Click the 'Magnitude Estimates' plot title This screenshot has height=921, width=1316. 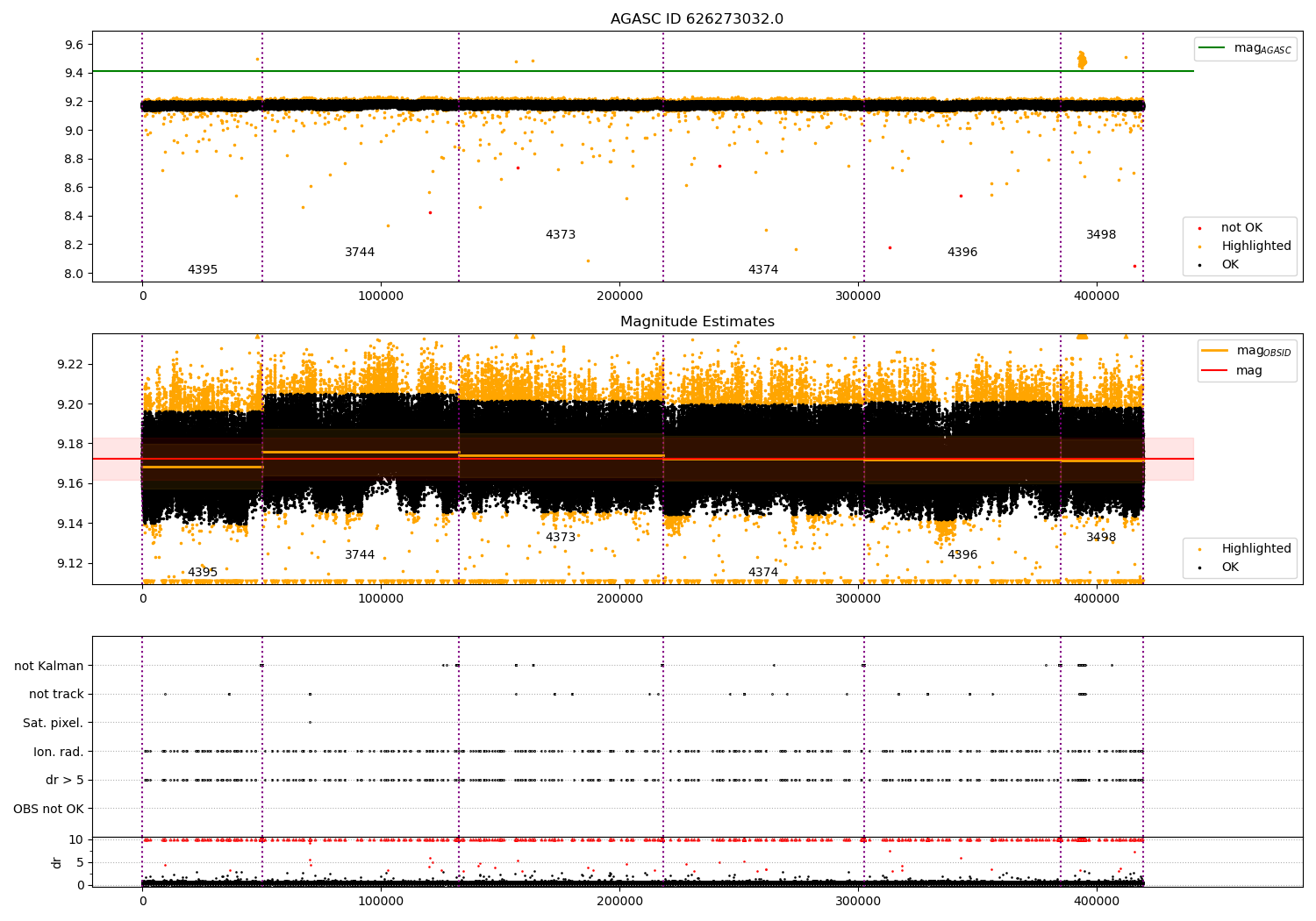pyautogui.click(x=697, y=322)
